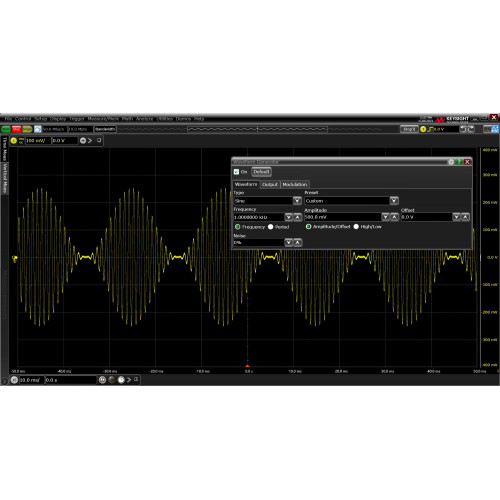The width and height of the screenshot is (500, 500).
Task: Open the Analyze menu
Action: click(x=144, y=119)
